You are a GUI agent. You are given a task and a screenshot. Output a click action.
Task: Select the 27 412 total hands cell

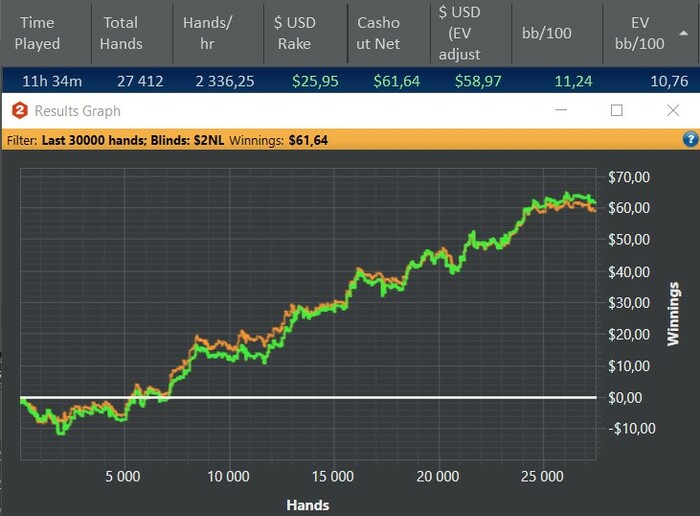(x=140, y=81)
